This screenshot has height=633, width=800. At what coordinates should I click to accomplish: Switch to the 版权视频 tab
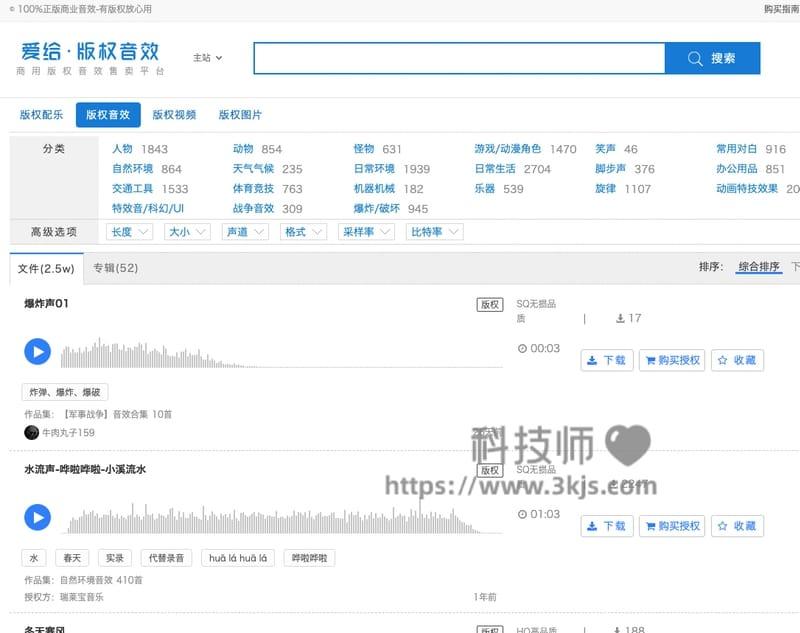click(x=174, y=115)
